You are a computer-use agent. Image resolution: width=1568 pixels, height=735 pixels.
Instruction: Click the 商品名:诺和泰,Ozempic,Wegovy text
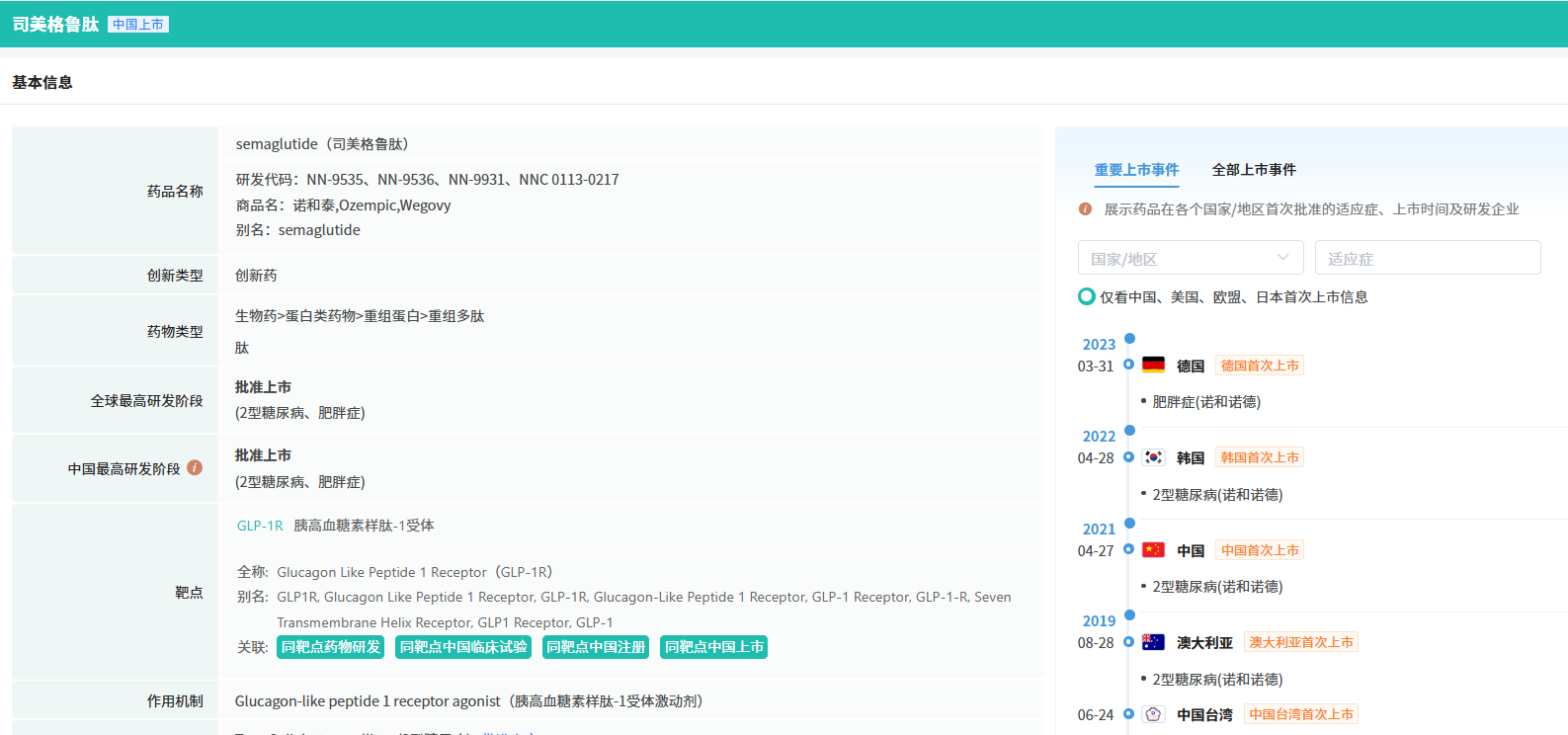click(343, 205)
